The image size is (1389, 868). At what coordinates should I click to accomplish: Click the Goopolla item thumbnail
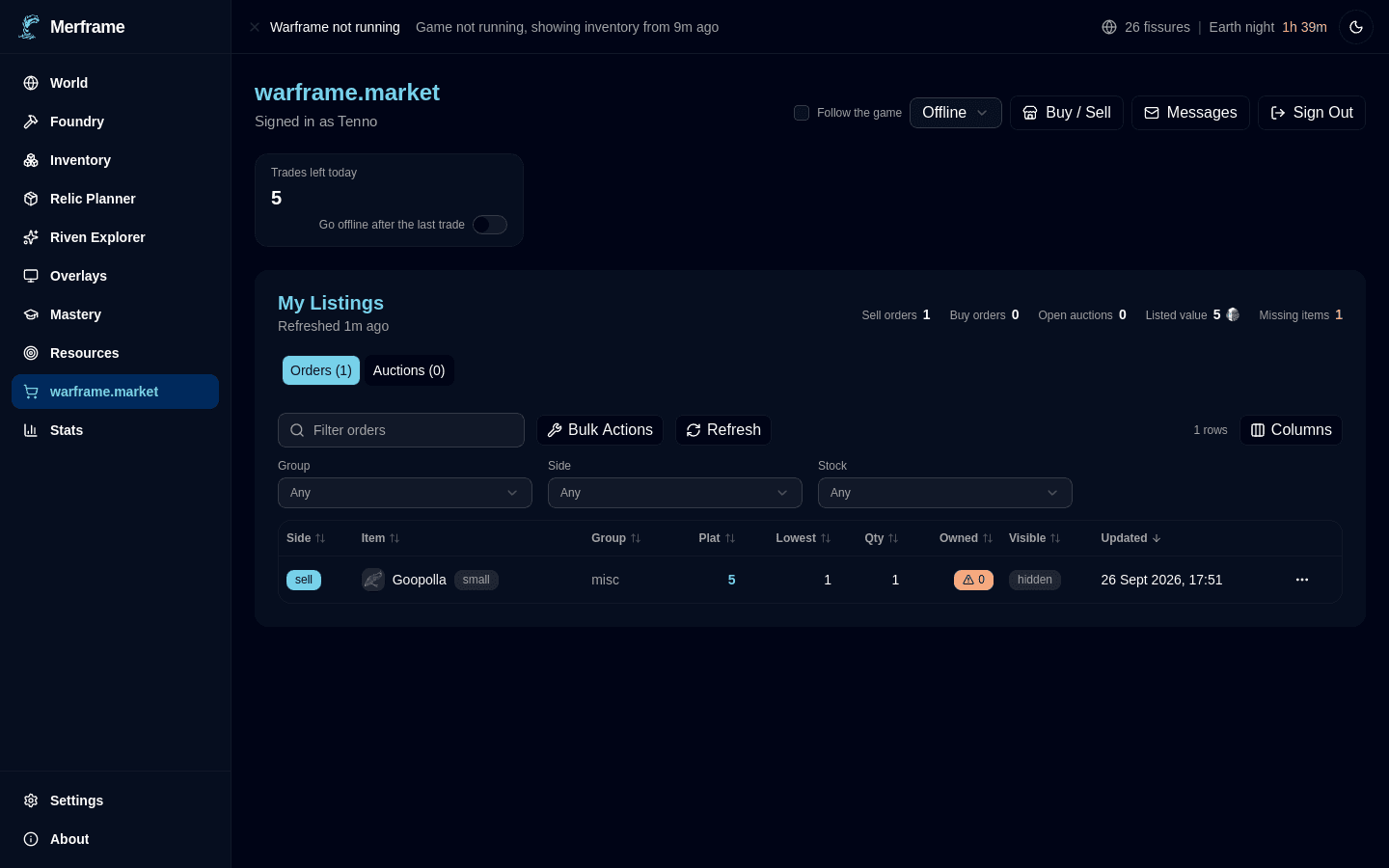(373, 580)
